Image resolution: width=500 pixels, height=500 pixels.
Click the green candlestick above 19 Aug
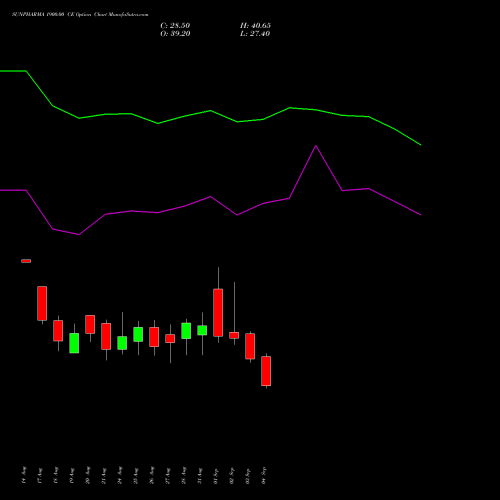point(74,343)
